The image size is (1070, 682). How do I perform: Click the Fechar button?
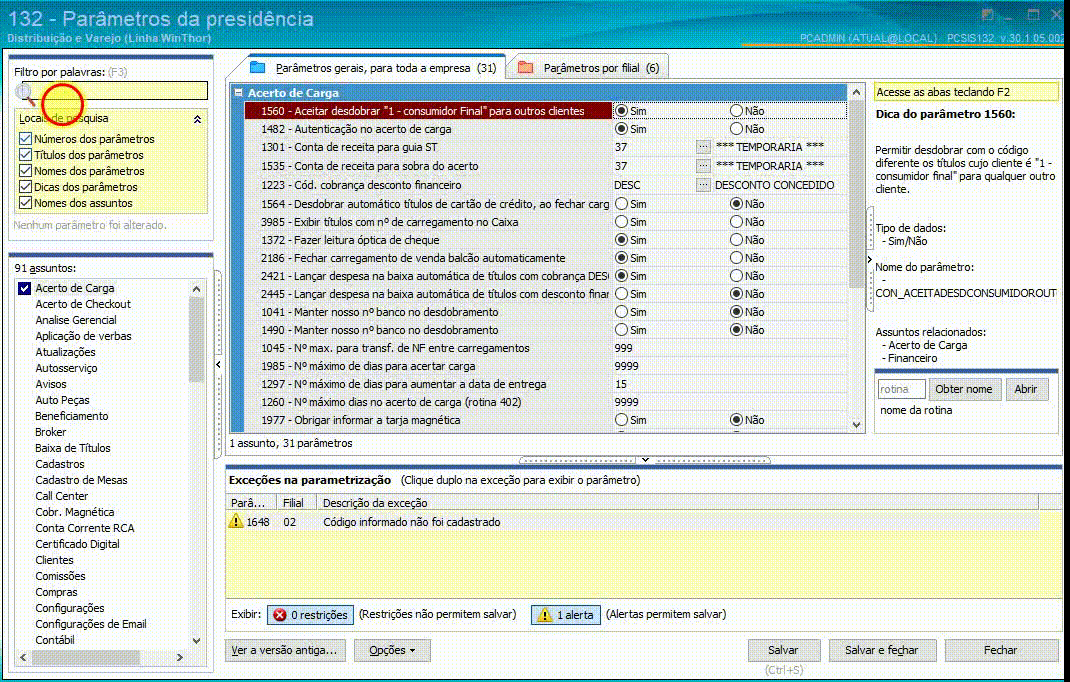coord(1000,650)
